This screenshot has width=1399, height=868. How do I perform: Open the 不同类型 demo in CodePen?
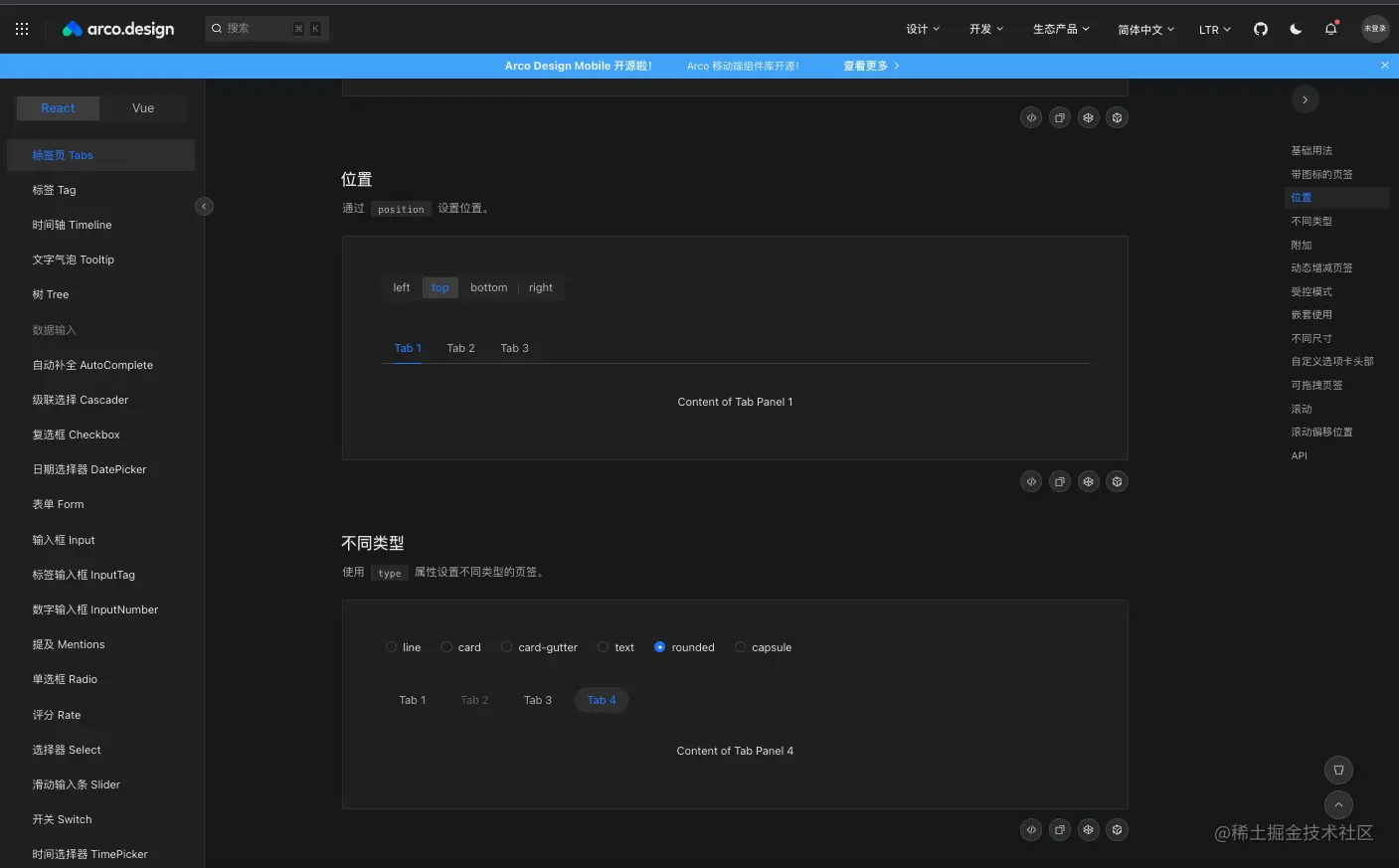1089,830
